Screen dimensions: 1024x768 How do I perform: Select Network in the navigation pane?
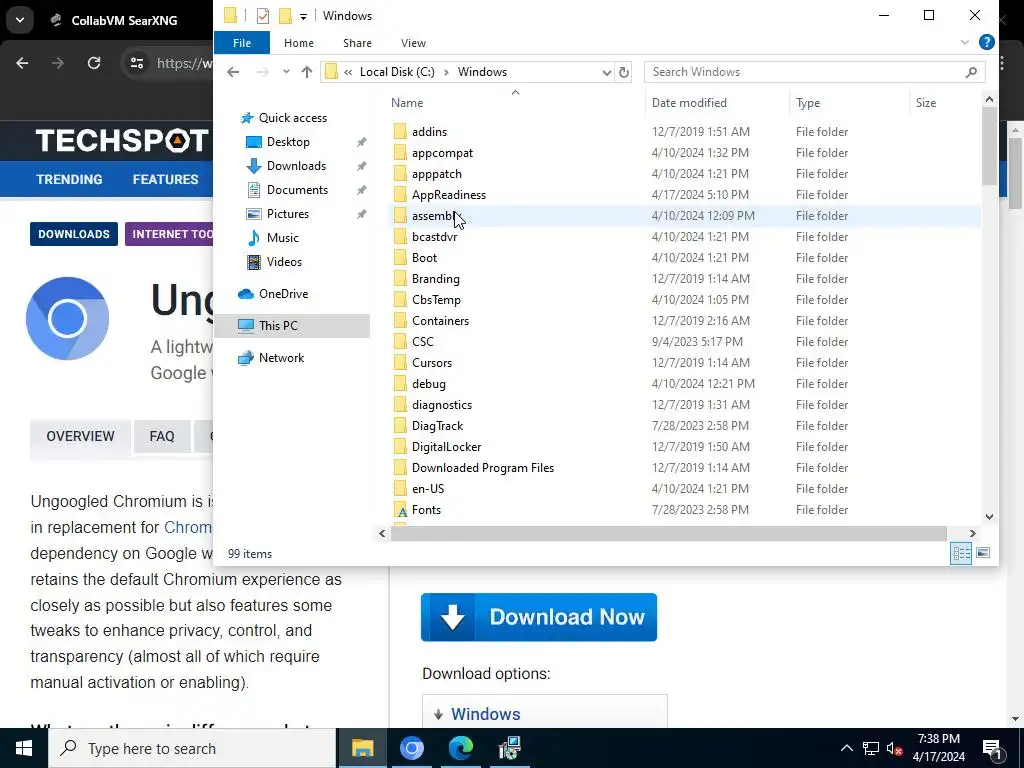[281, 358]
